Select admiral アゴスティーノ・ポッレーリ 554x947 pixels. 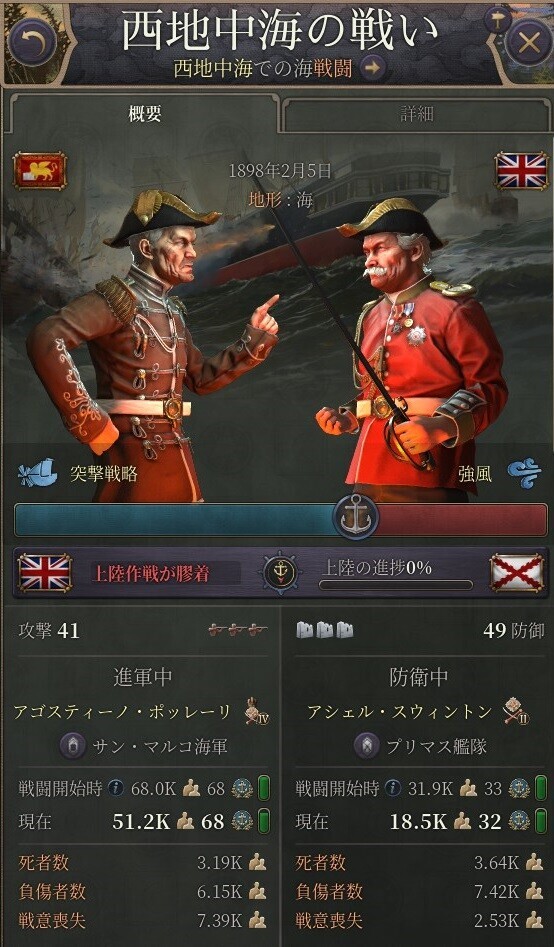point(122,712)
